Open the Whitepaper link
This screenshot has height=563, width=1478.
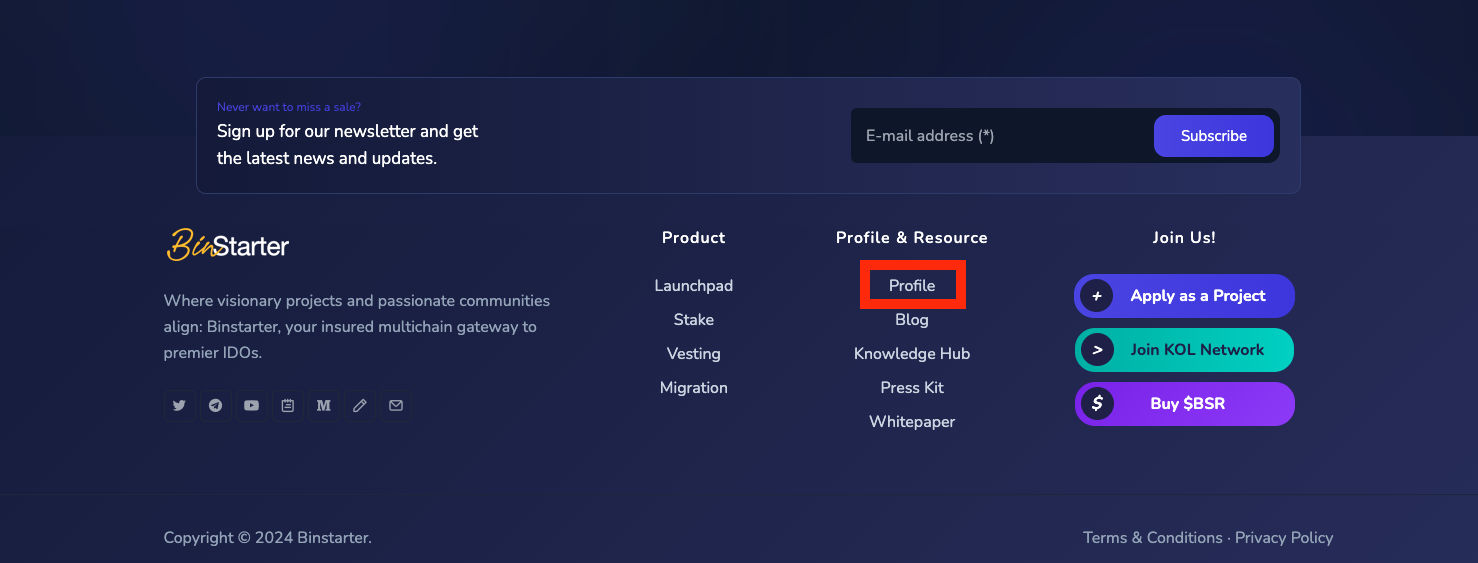click(x=912, y=422)
